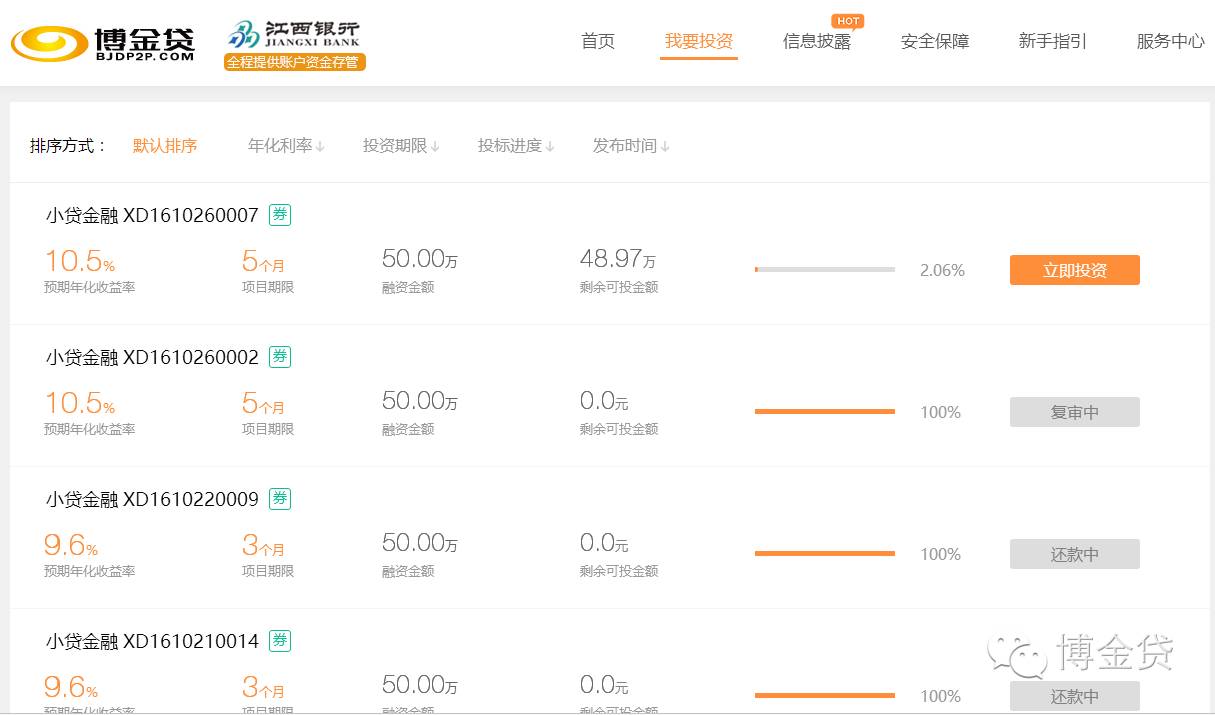This screenshot has height=715, width=1215.
Task: Click the 50.00万 amount of XD1610260007
Action: pos(420,259)
